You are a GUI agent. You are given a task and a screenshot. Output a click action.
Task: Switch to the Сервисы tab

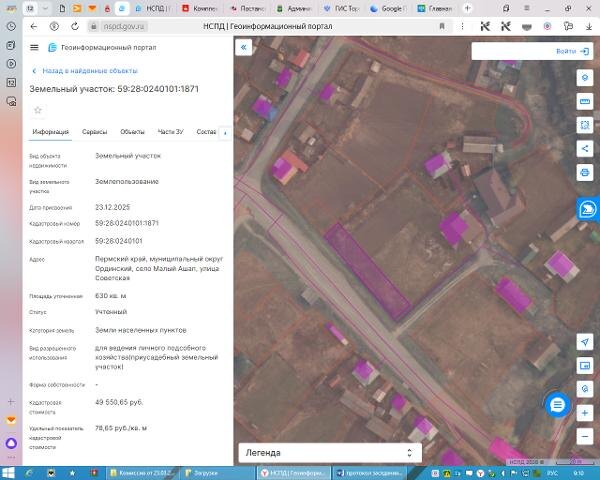(x=95, y=132)
